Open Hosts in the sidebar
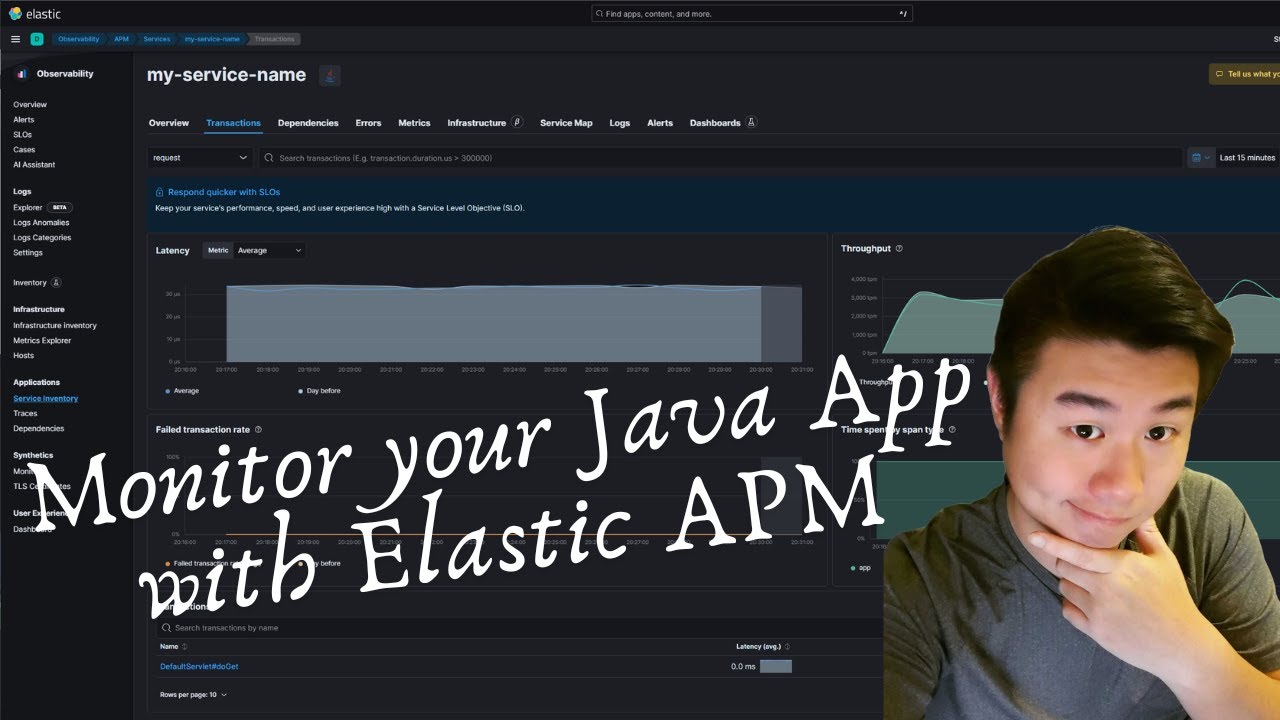Viewport: 1280px width, 720px height. click(23, 355)
